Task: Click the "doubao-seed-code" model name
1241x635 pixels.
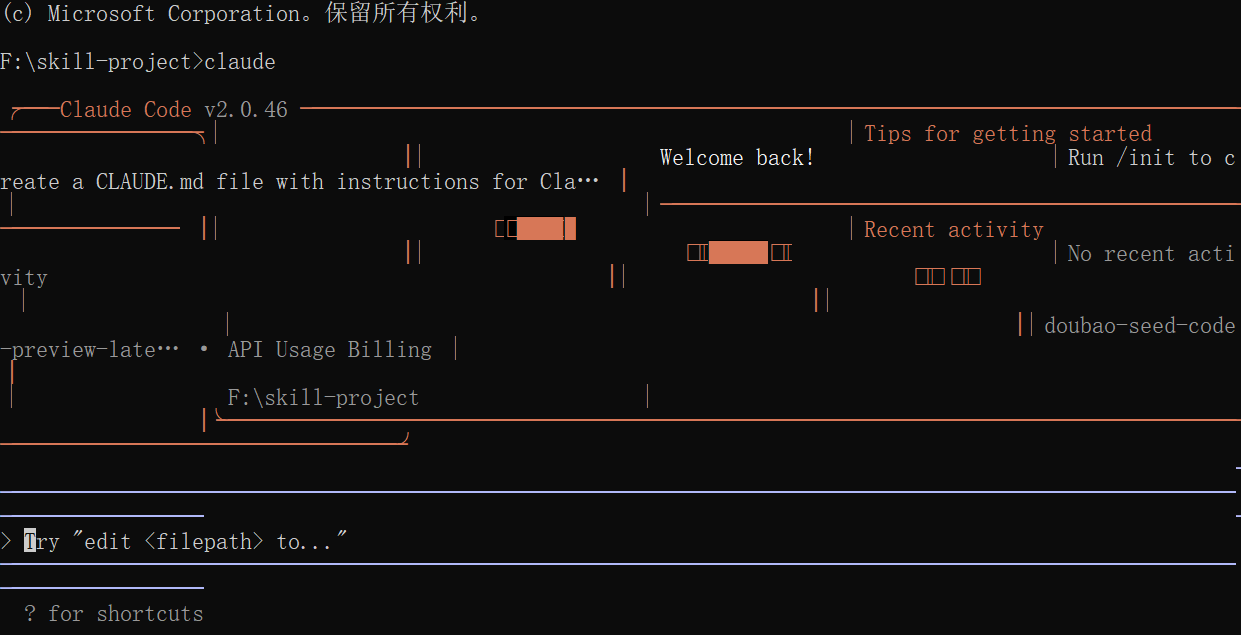Action: tap(1140, 326)
